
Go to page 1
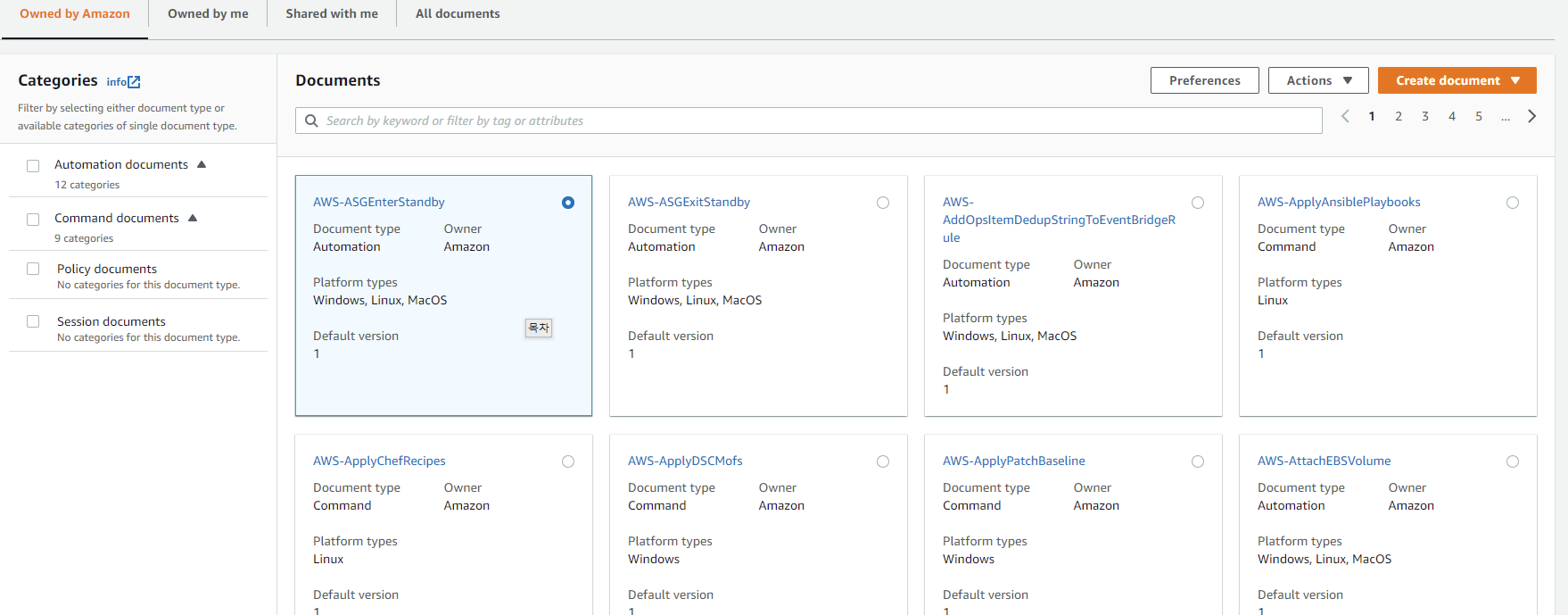(1372, 116)
